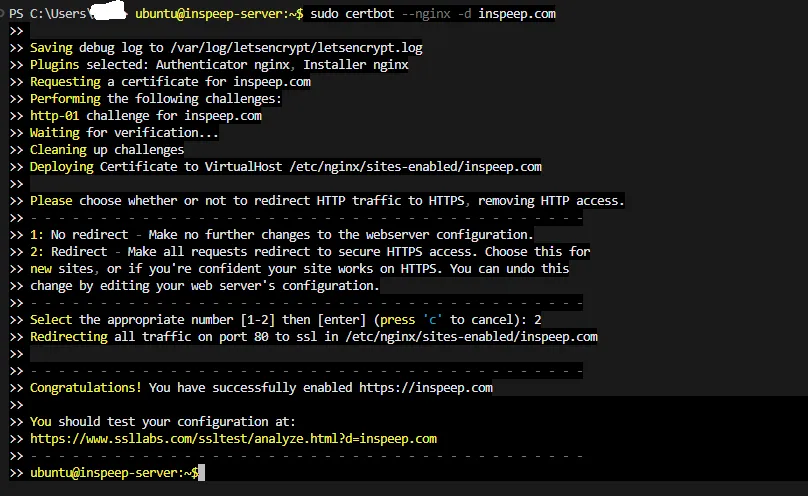
Task: Click the 'Waiting for verification...' line
Action: click(124, 133)
